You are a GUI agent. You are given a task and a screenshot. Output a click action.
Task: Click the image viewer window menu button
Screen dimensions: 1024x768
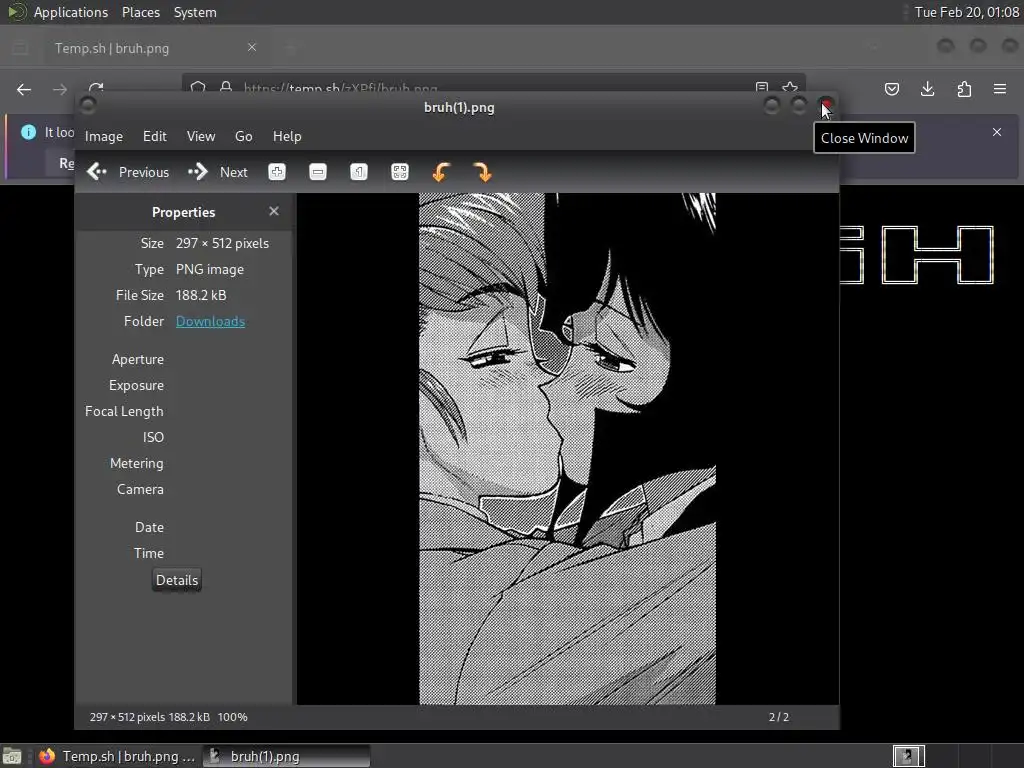pos(88,105)
